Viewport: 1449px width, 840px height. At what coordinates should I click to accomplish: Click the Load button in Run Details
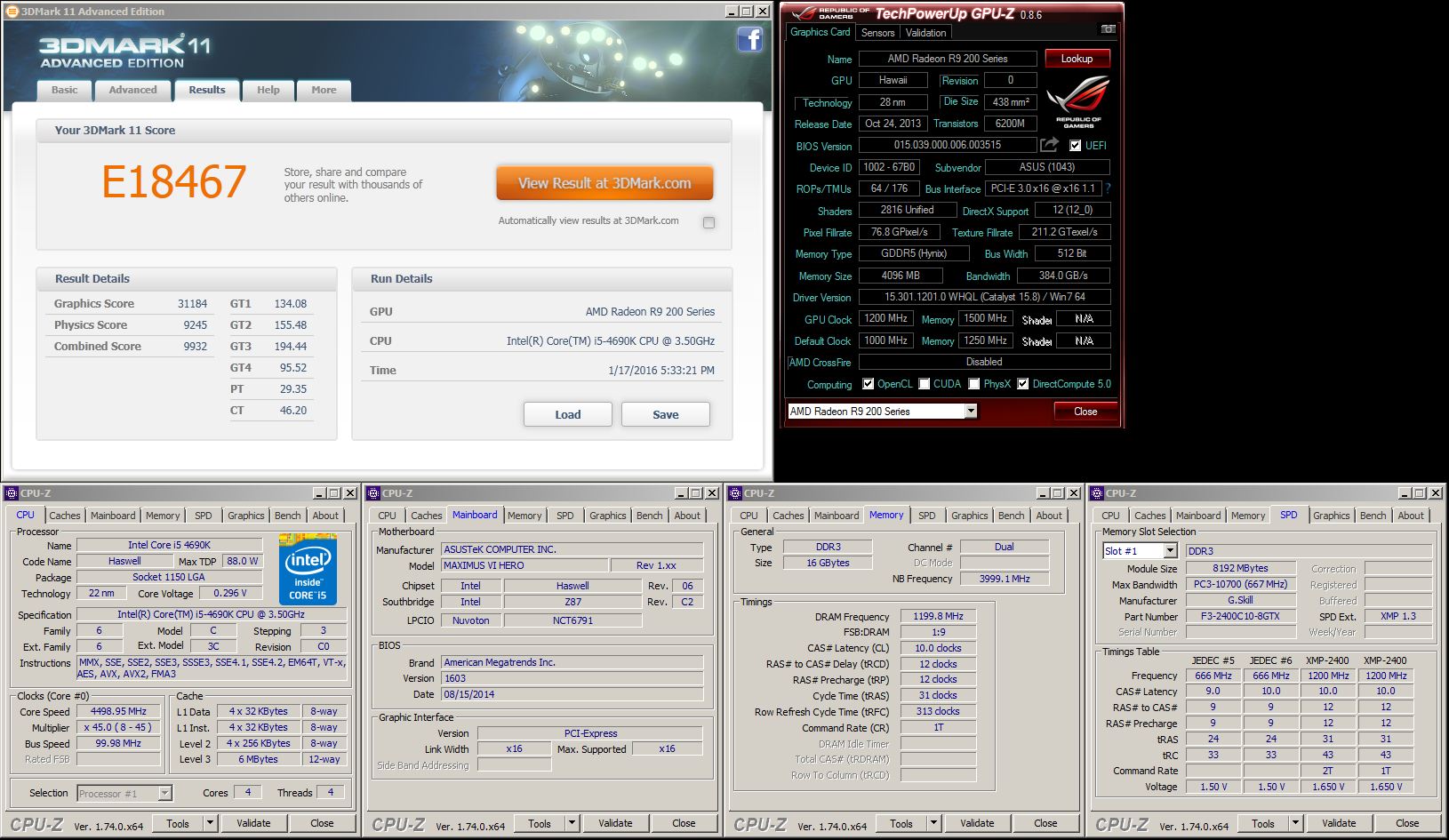click(x=568, y=414)
